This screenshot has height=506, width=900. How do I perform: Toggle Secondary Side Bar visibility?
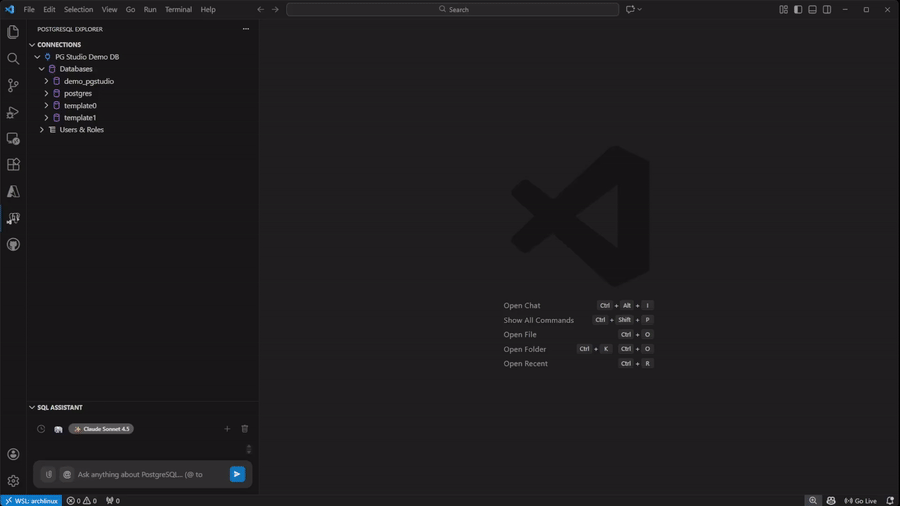tap(827, 9)
